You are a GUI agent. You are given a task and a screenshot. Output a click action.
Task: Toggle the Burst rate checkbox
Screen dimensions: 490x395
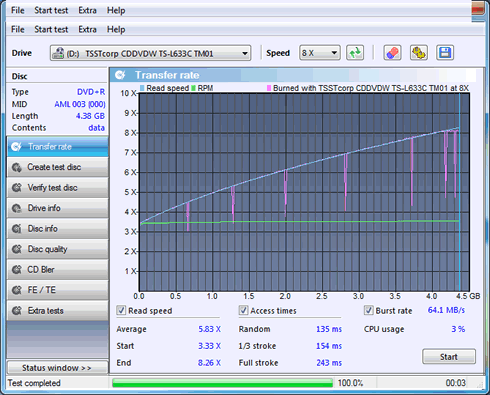[x=368, y=310]
